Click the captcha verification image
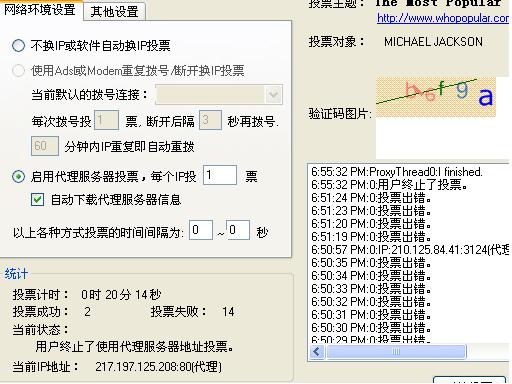The height and width of the screenshot is (384, 512). (436, 97)
